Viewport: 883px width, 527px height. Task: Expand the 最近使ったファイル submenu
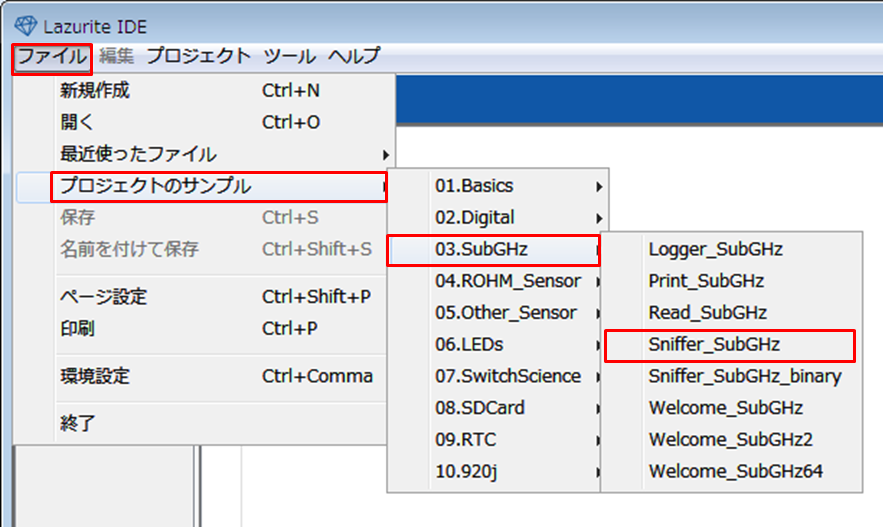(x=138, y=154)
